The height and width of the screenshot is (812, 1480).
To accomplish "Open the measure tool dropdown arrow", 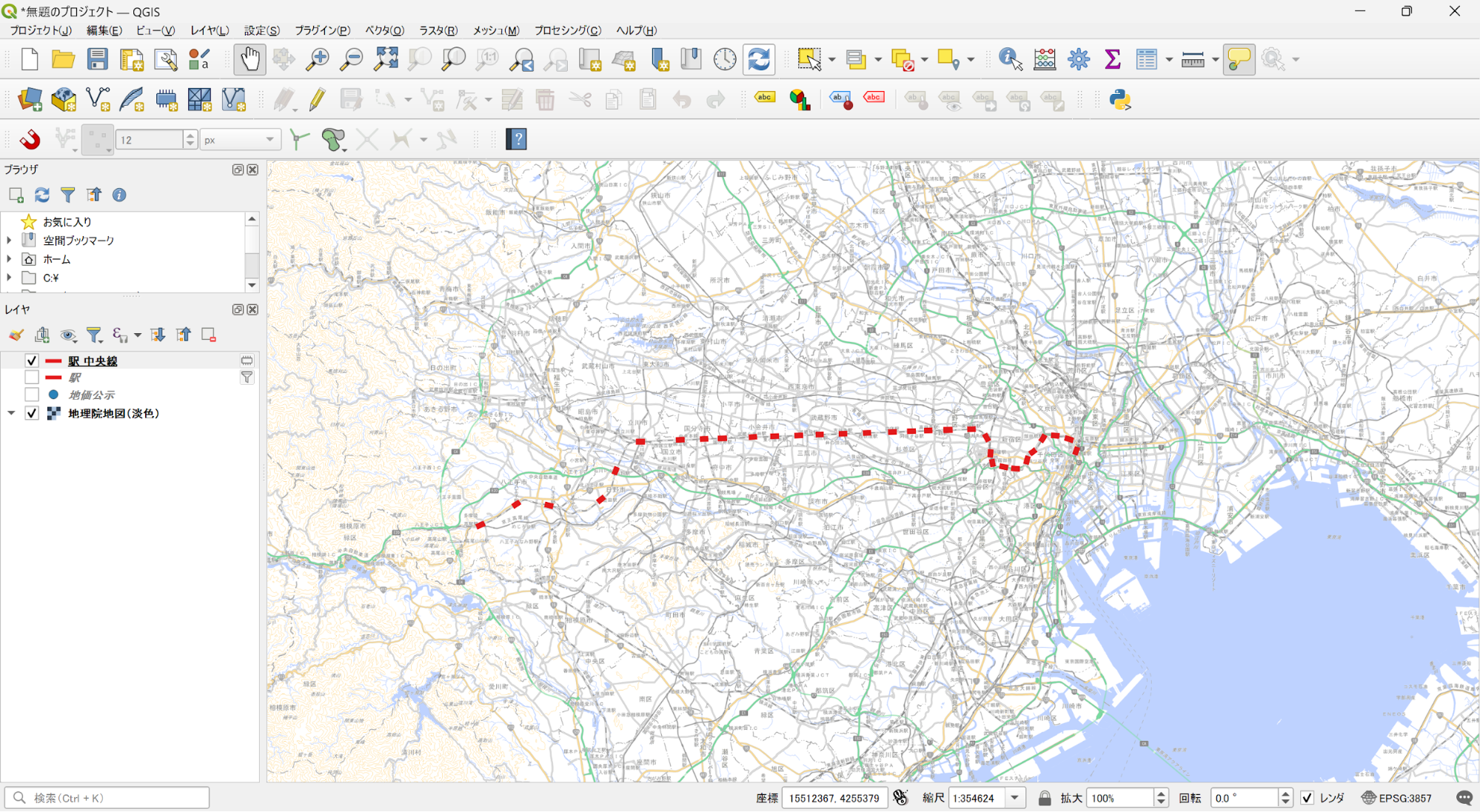I will tap(1215, 59).
